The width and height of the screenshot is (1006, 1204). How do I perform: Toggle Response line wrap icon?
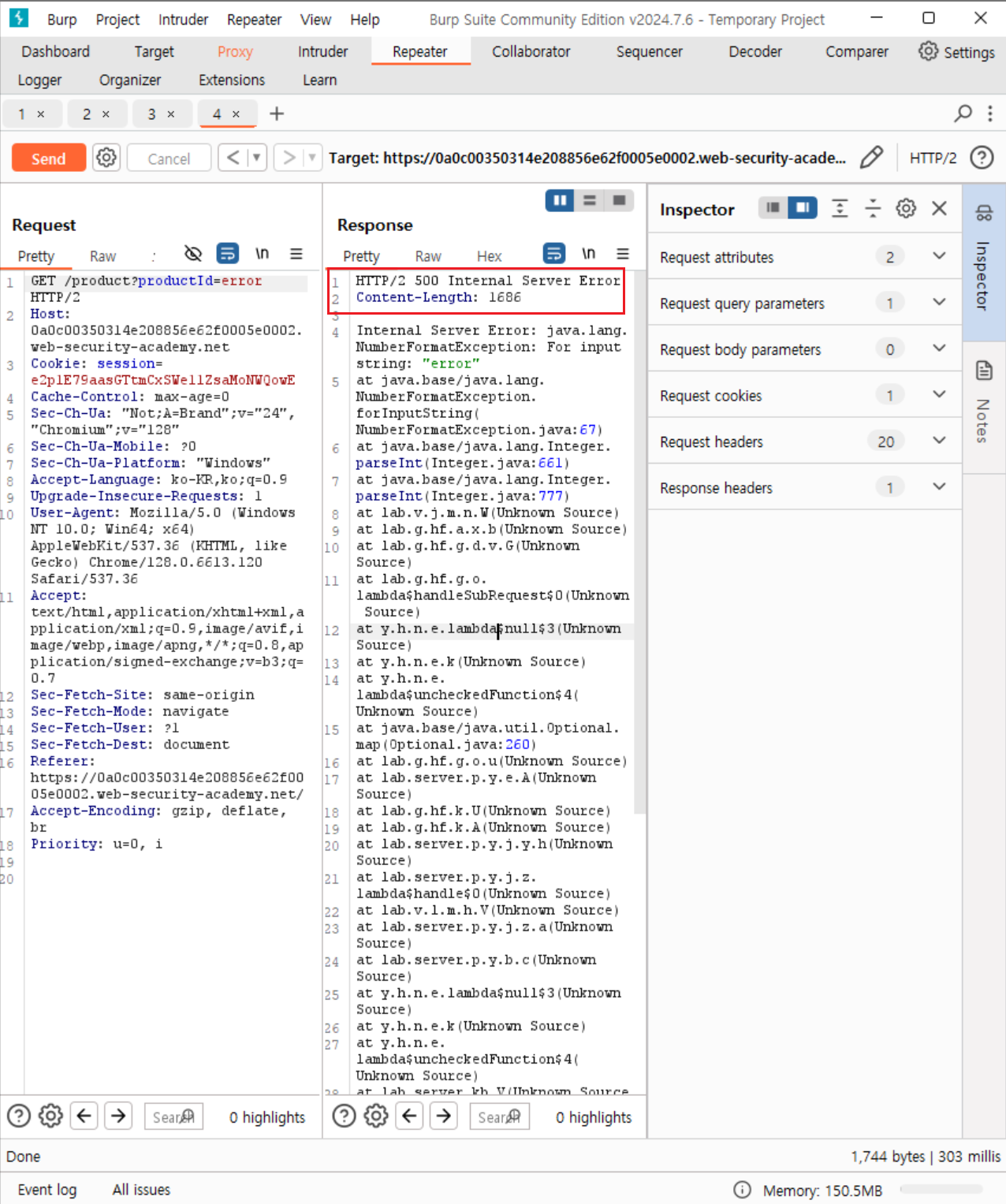[554, 254]
